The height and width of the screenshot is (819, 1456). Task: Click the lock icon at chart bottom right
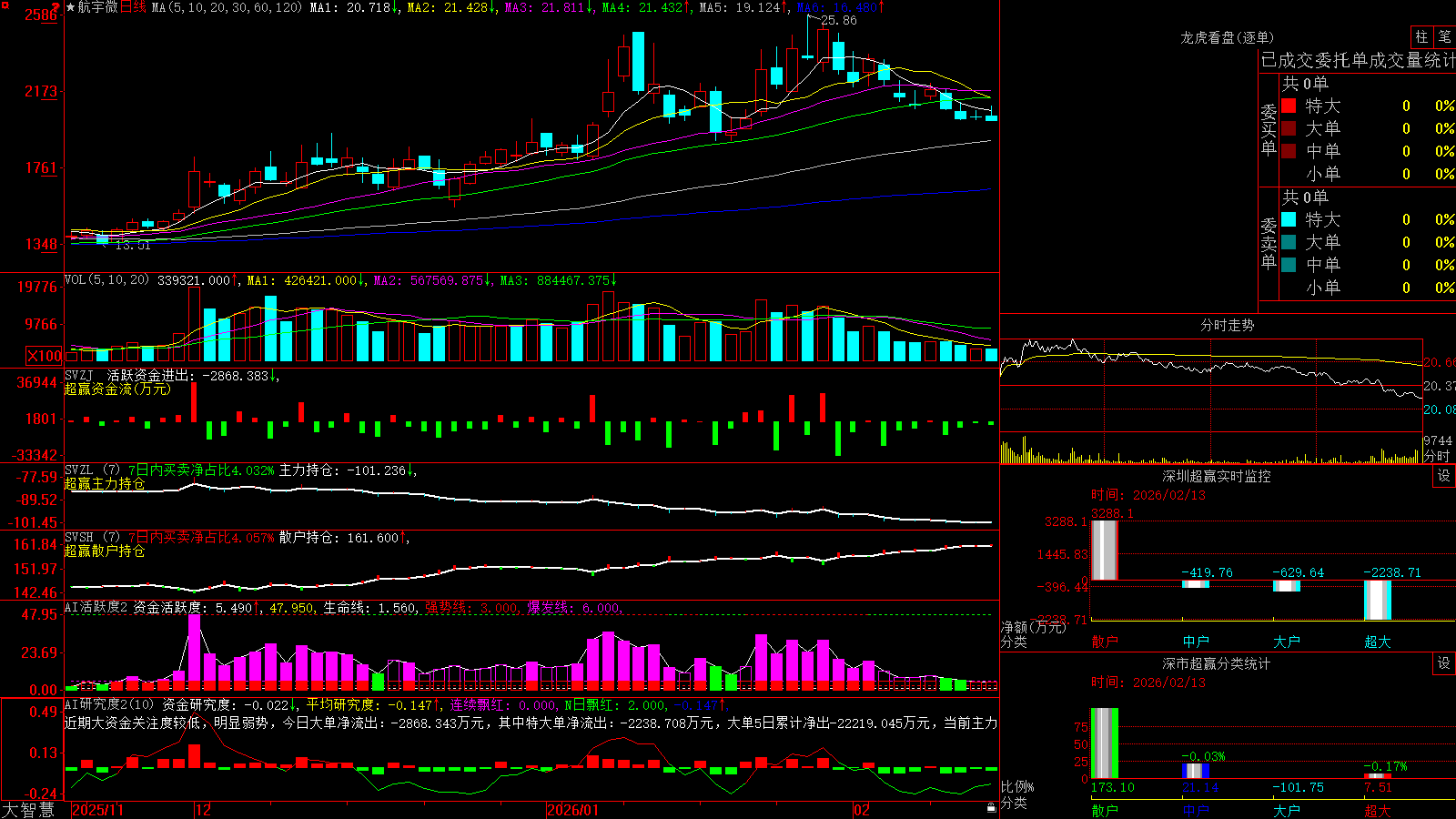point(991,808)
